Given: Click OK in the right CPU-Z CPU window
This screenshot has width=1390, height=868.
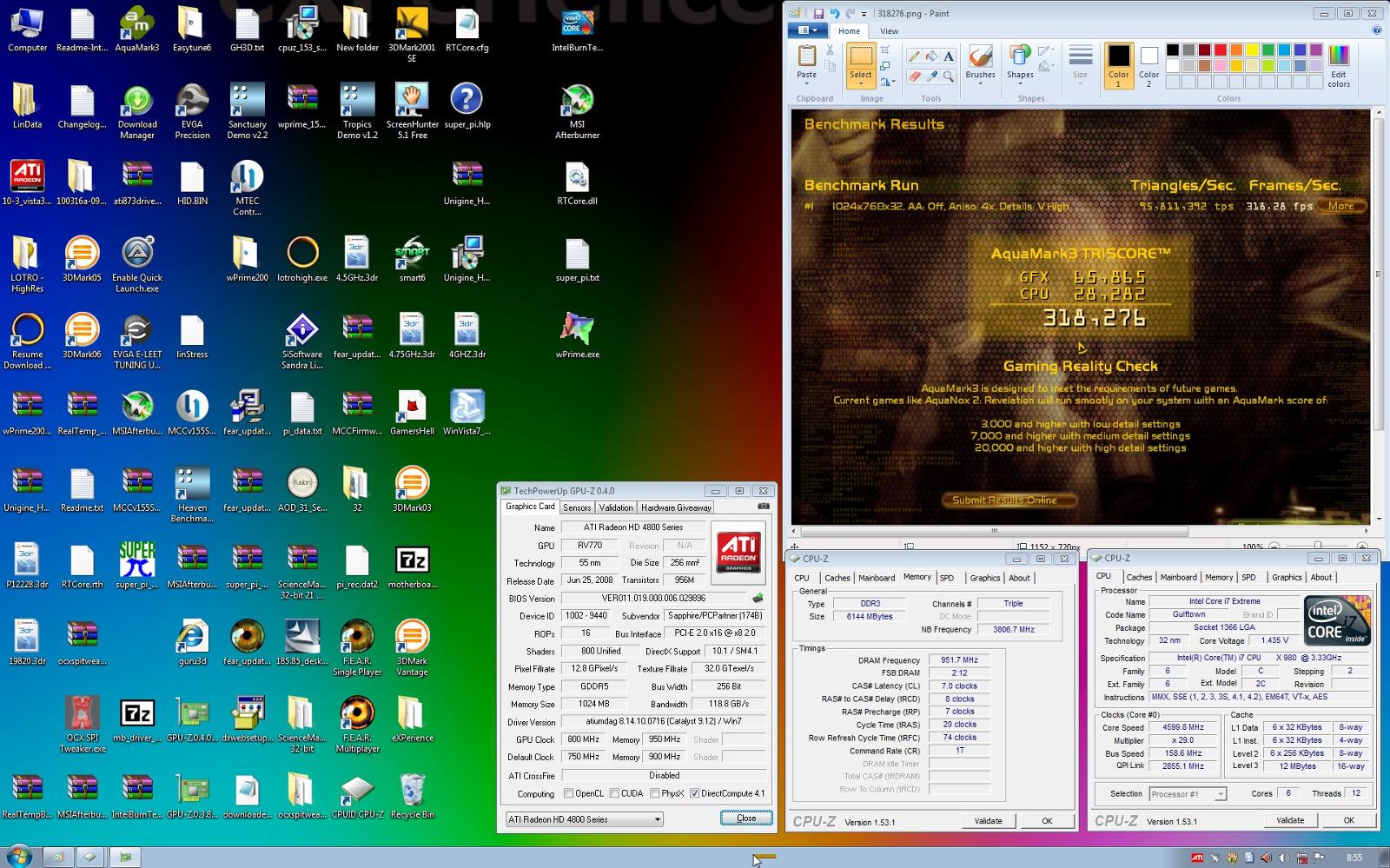Looking at the screenshot, I should 1348,820.
